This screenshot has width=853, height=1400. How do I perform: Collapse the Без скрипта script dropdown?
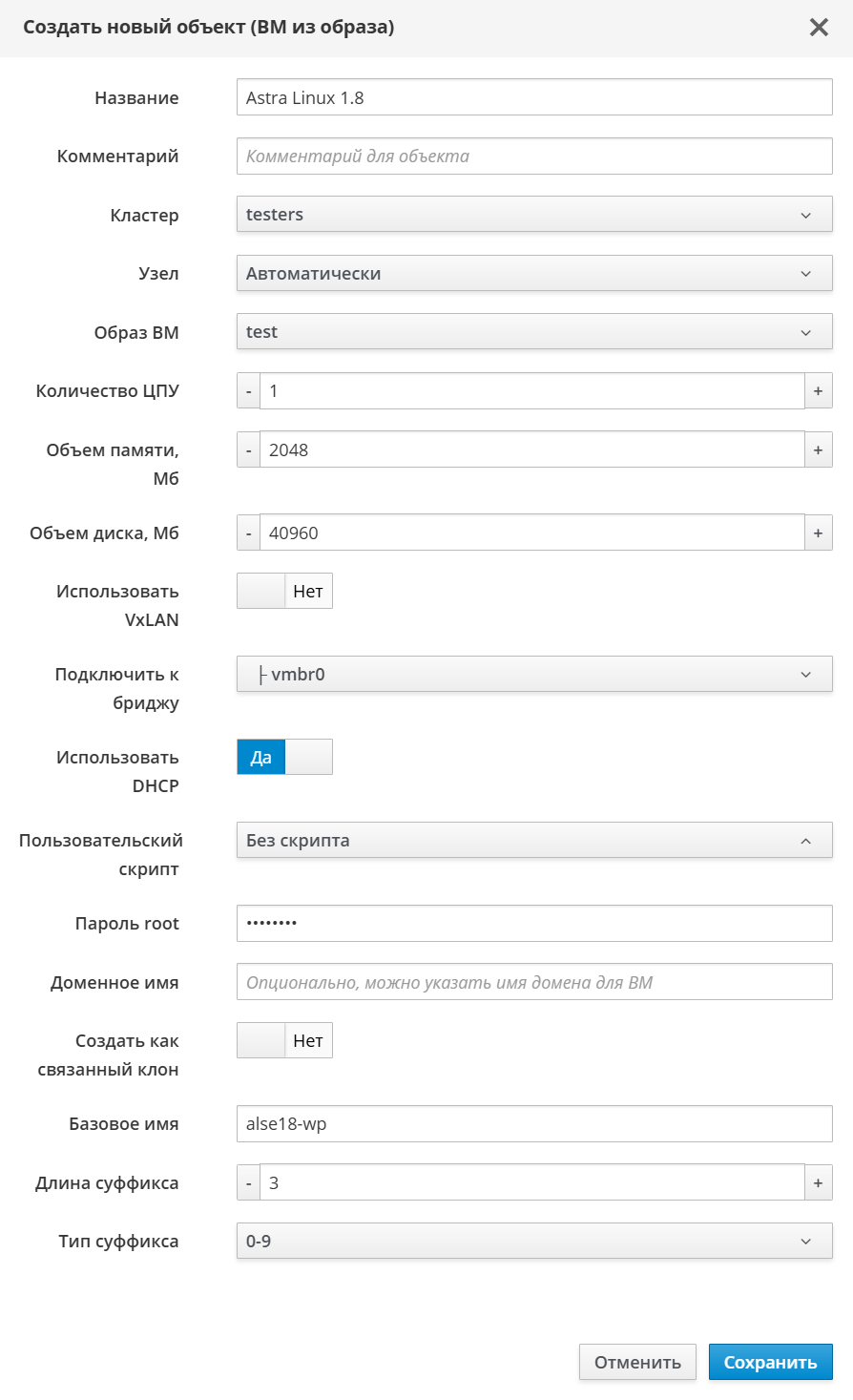[534, 841]
